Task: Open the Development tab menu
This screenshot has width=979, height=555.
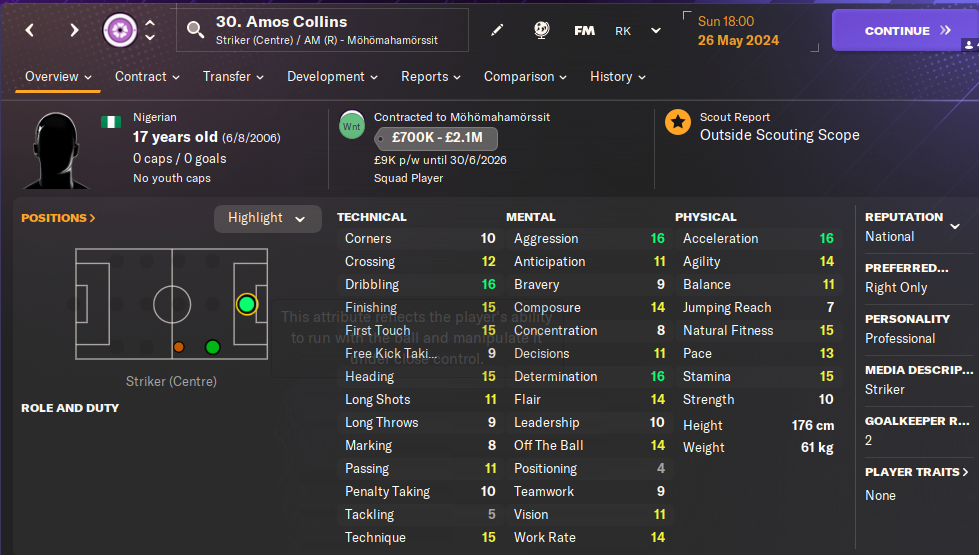Action: click(x=333, y=77)
